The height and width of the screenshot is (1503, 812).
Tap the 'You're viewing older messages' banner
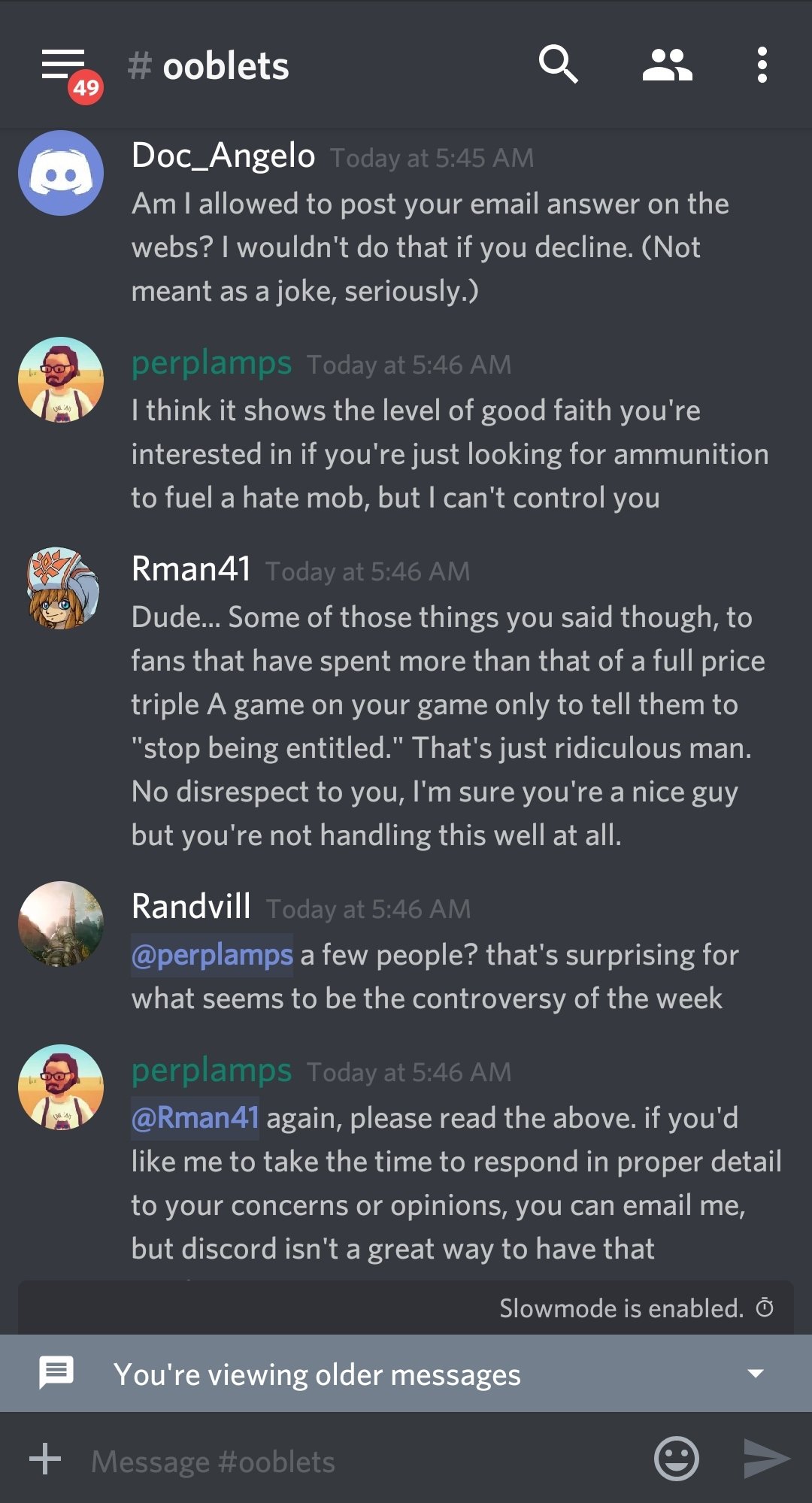[x=406, y=1373]
